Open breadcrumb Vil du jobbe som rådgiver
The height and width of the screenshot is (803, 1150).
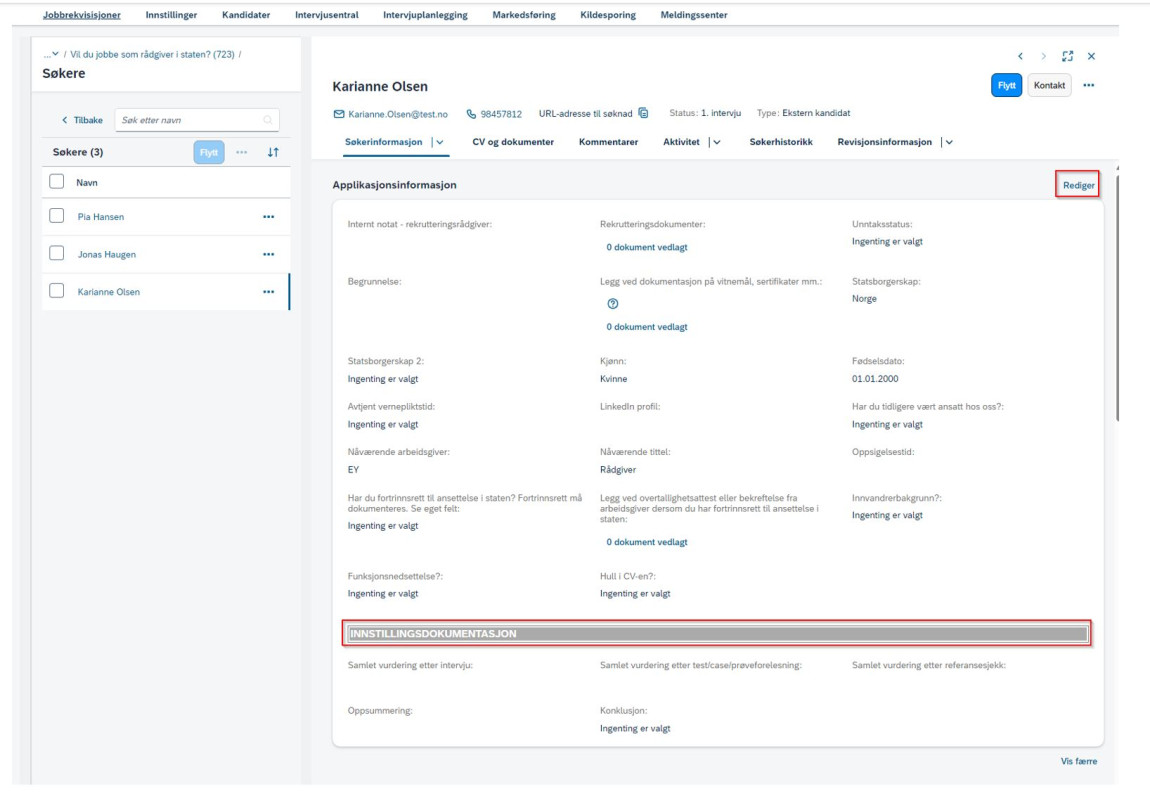click(x=152, y=54)
